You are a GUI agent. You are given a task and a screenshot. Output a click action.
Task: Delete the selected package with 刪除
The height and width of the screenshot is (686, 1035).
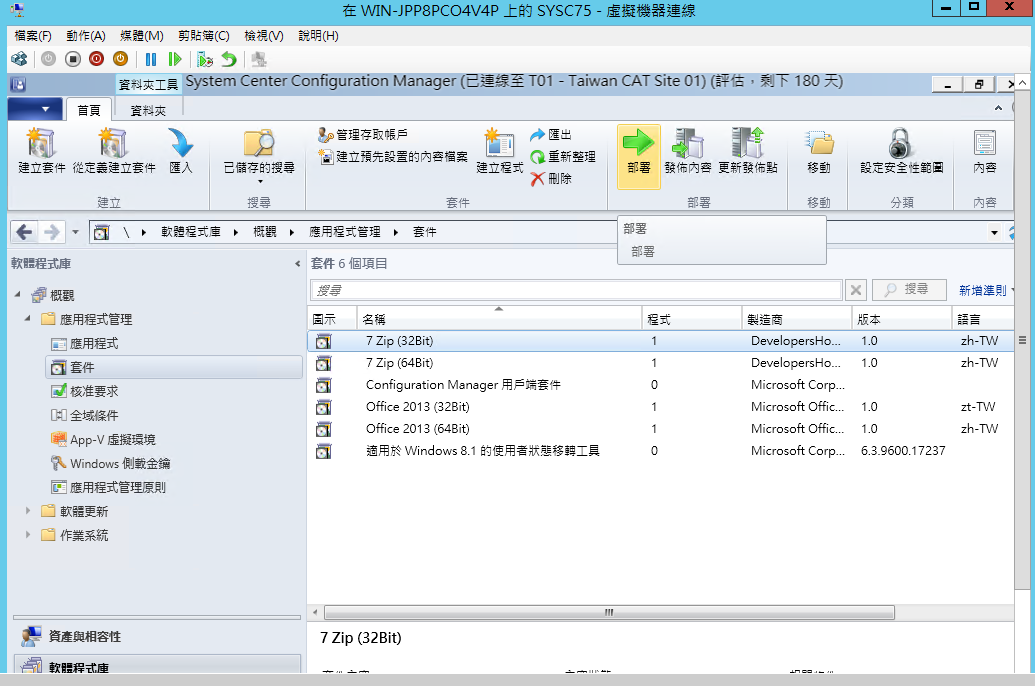(551, 178)
